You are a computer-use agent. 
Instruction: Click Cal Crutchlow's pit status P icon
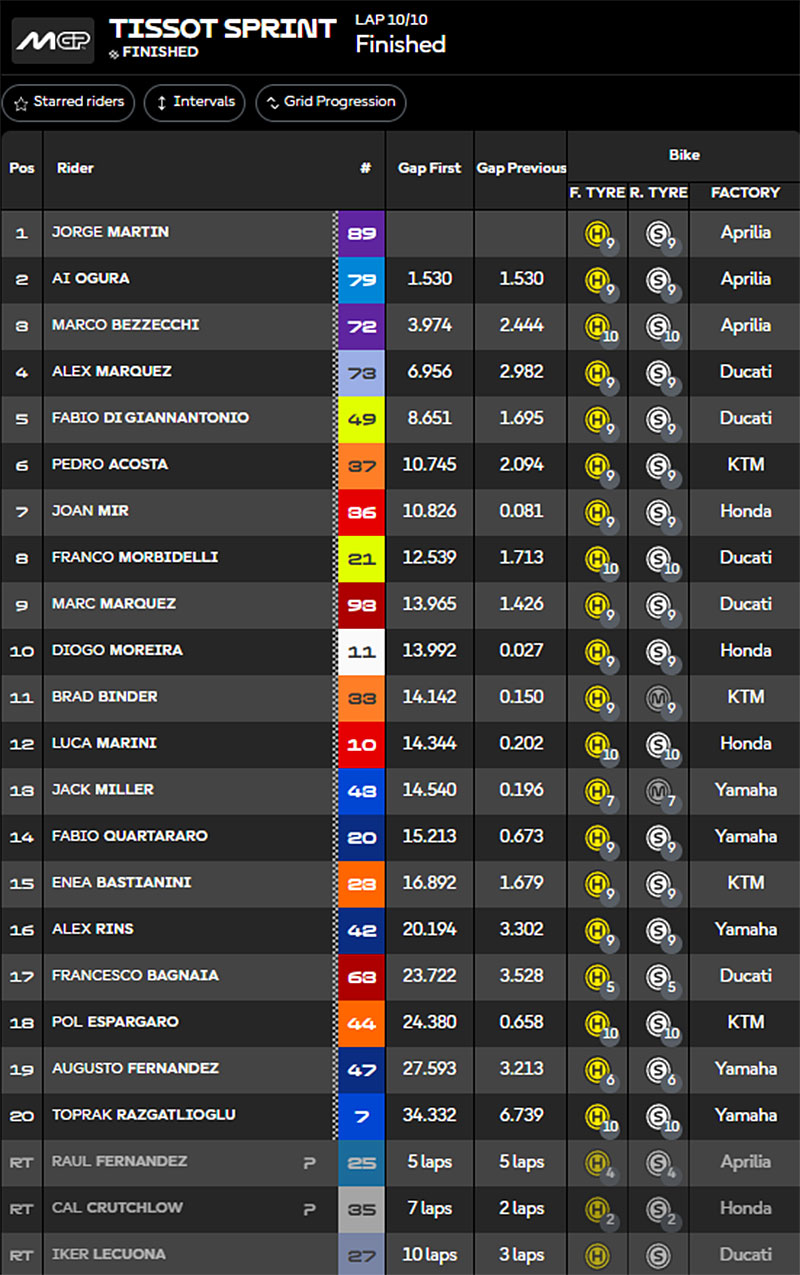tap(310, 1208)
